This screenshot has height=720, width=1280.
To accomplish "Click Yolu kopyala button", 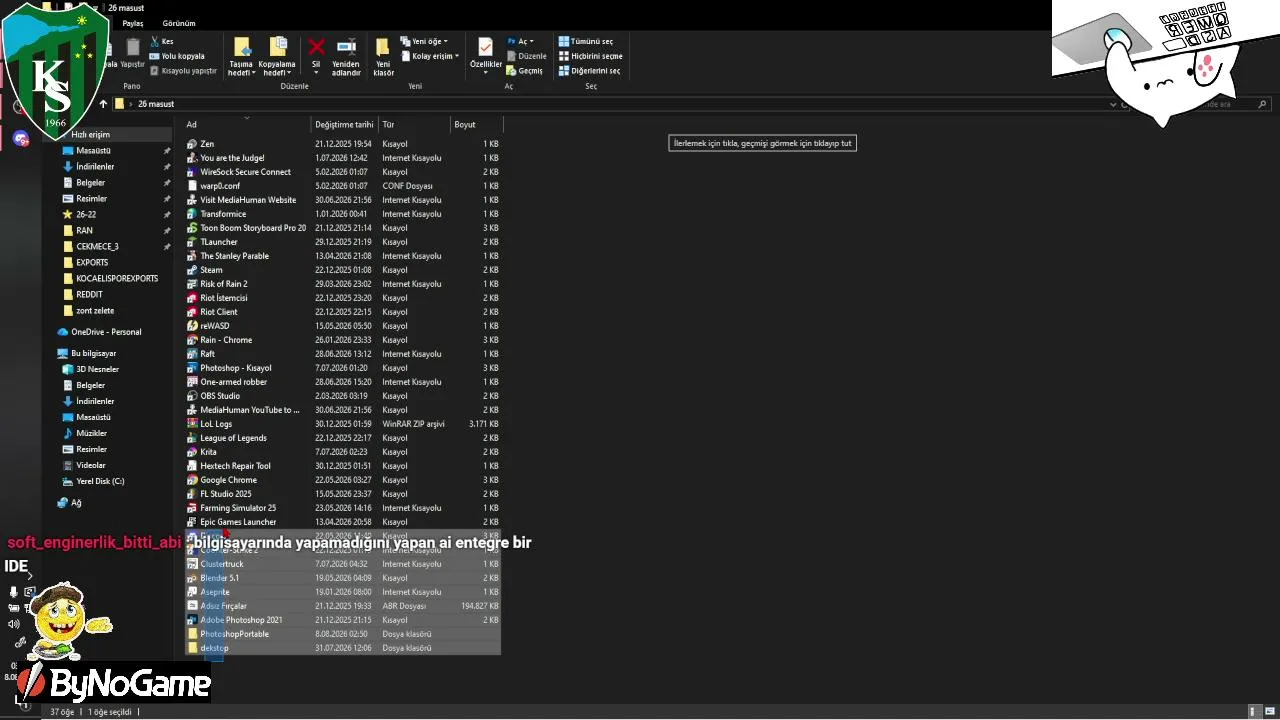I will pos(177,56).
